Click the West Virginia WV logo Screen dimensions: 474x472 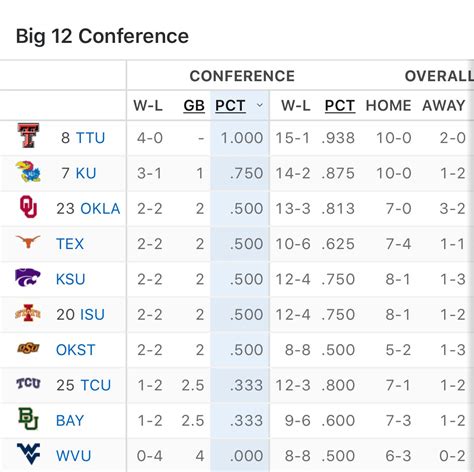pos(28,454)
